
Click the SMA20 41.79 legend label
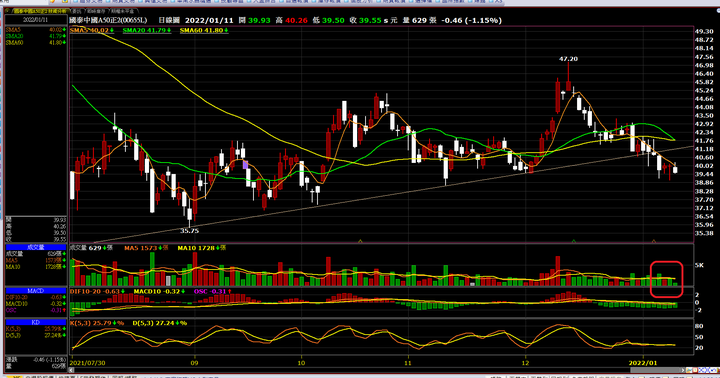tap(146, 30)
